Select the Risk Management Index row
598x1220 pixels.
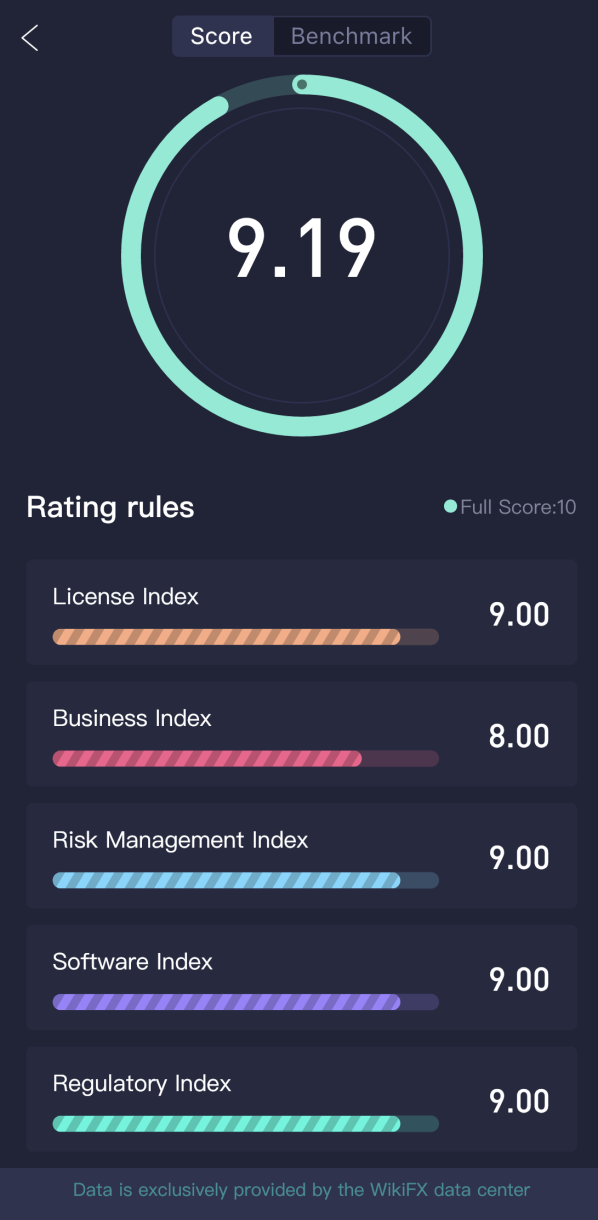302,856
